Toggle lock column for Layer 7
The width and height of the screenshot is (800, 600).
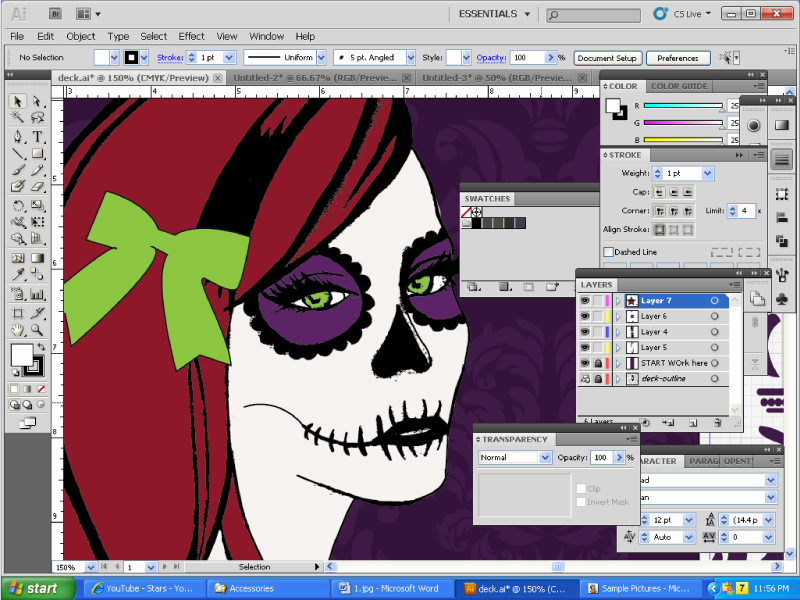point(597,301)
